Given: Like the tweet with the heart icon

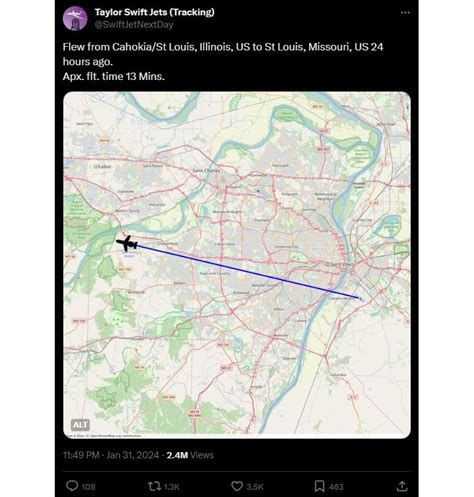Looking at the screenshot, I should [237, 486].
